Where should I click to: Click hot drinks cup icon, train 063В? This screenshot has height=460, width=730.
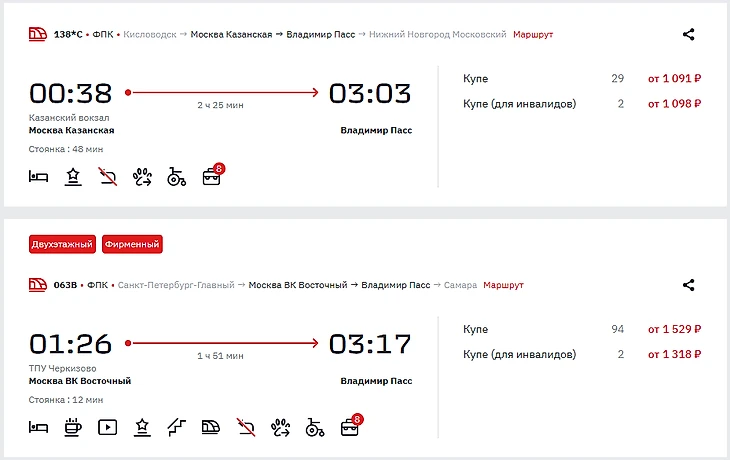pos(72,427)
